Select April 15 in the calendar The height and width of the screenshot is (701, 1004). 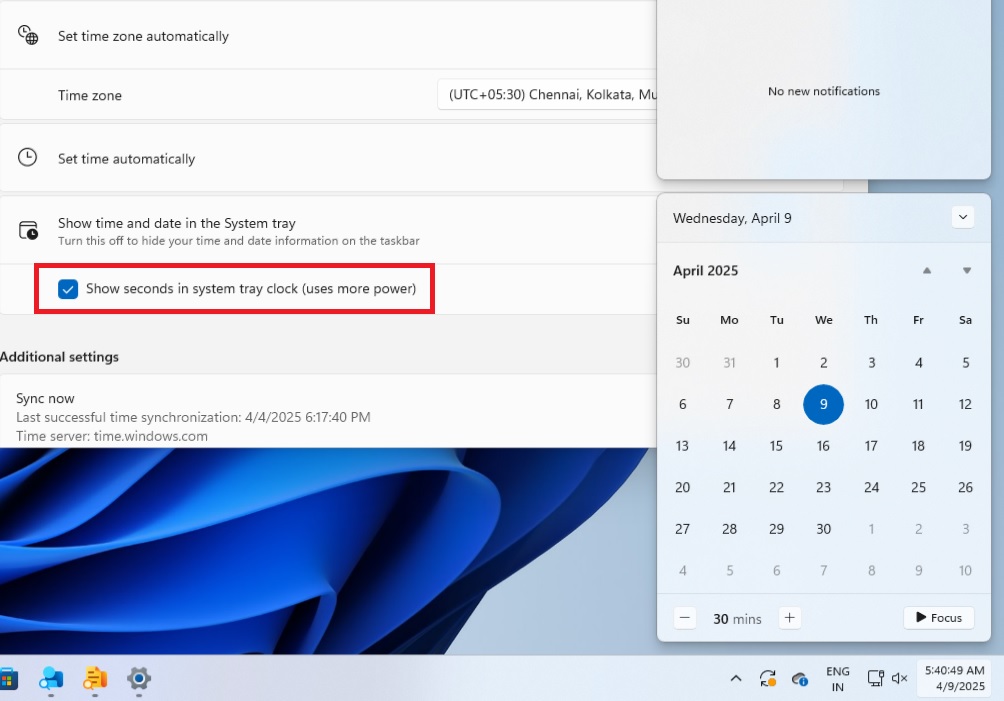(x=776, y=446)
